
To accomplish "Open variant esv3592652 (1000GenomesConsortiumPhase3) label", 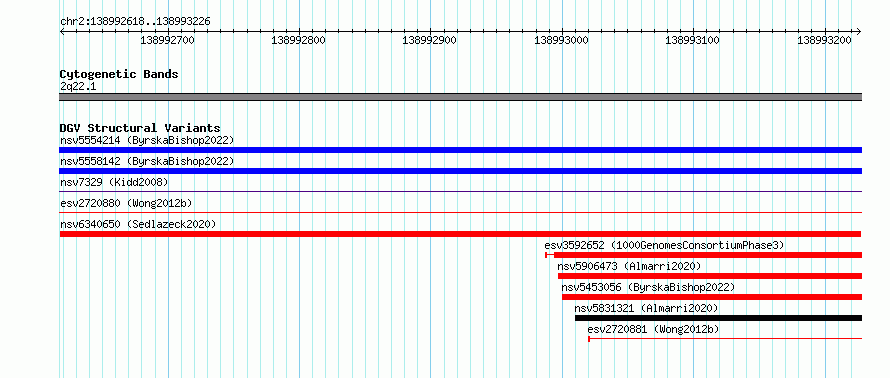I will [664, 245].
